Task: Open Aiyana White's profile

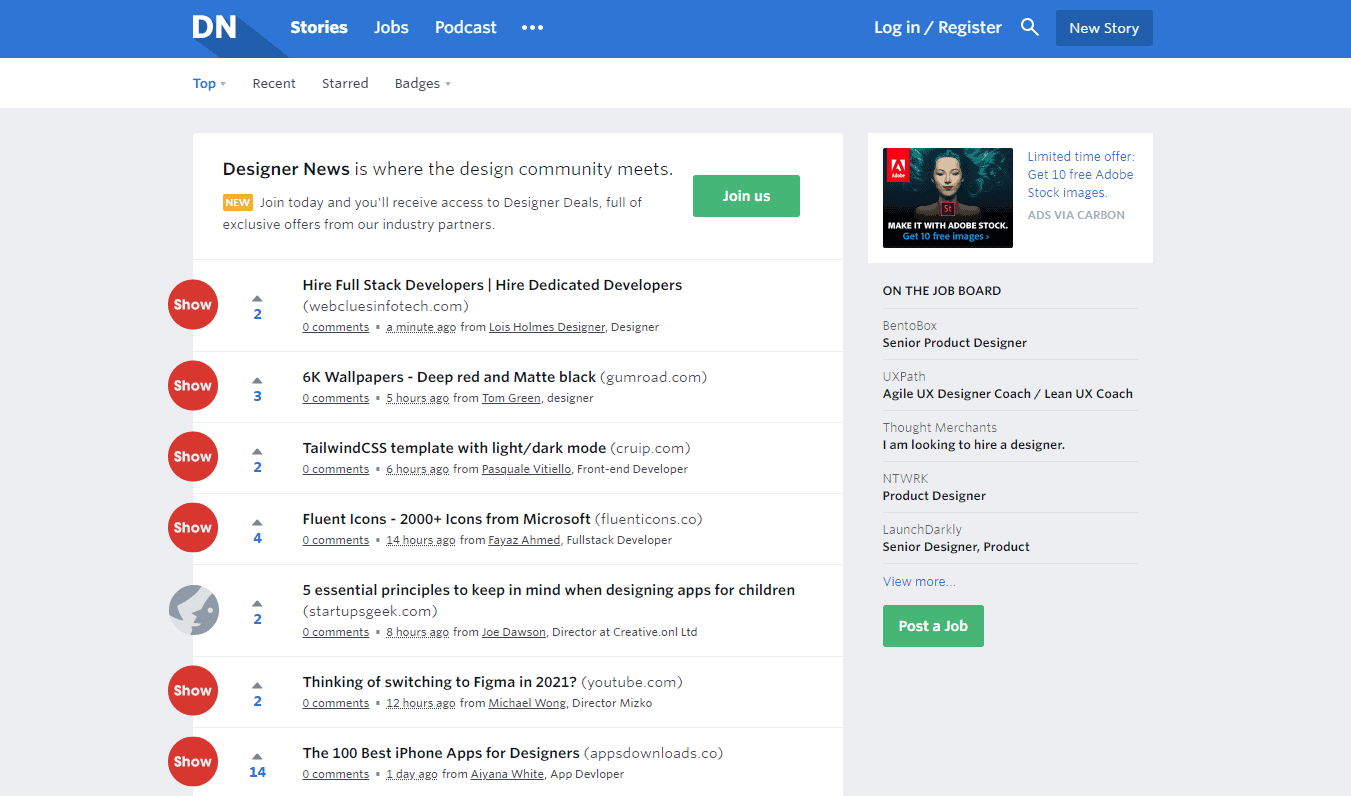Action: 508,774
